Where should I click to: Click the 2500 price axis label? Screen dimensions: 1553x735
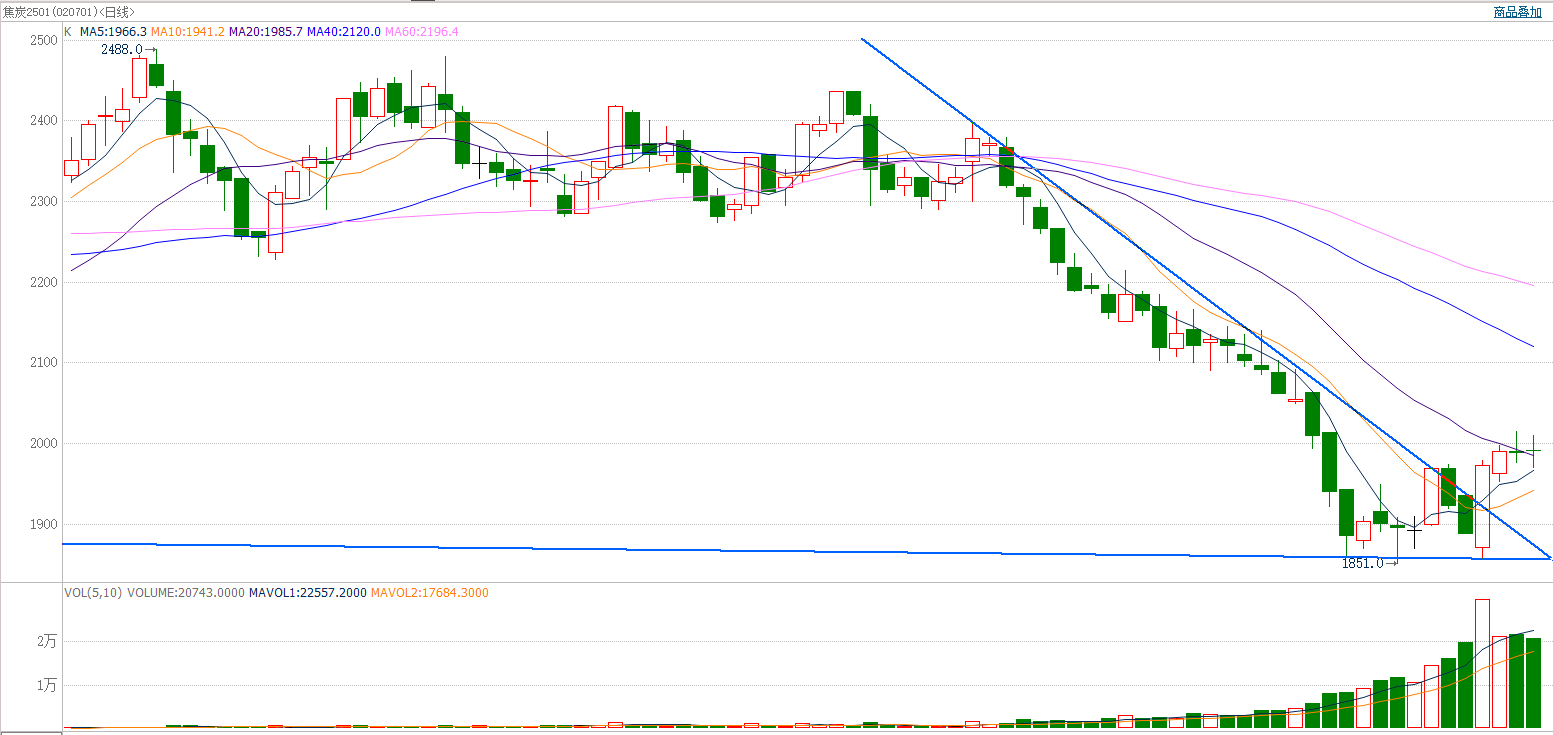tap(44, 40)
